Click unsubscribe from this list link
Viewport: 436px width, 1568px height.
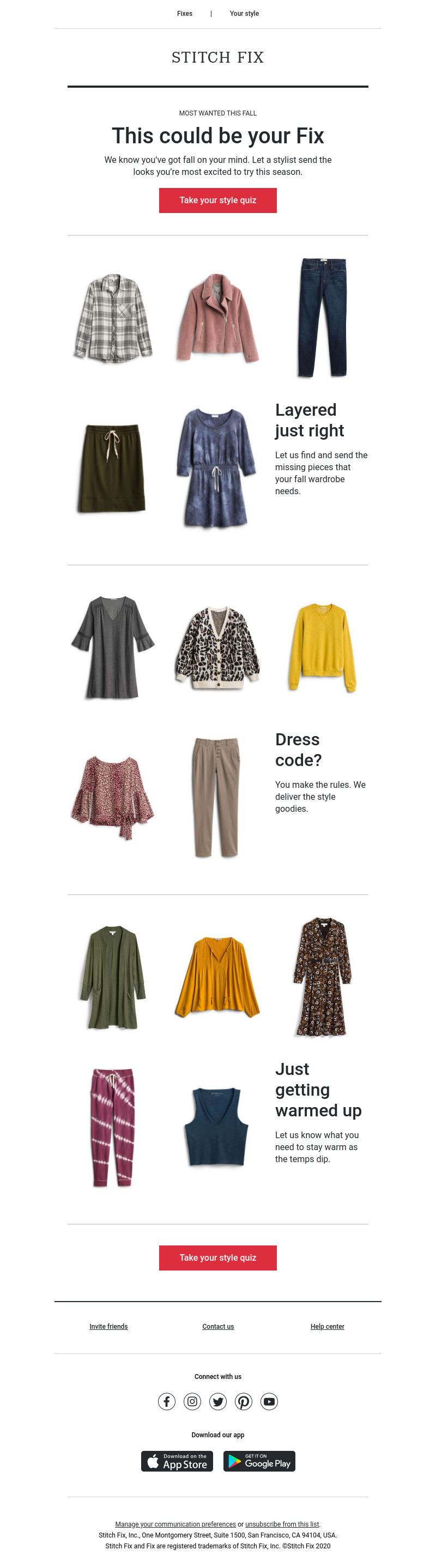click(282, 1524)
